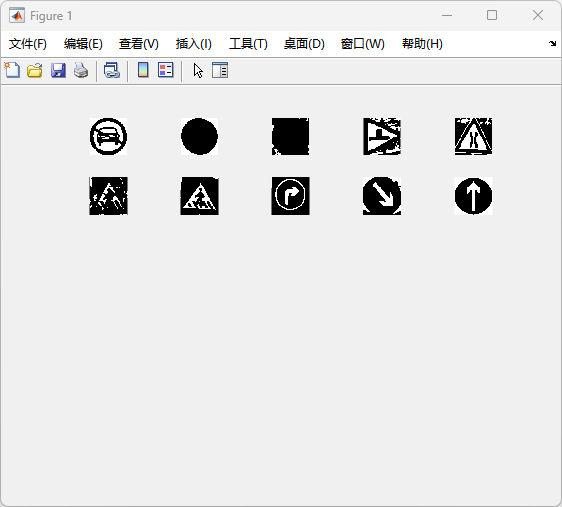Select the no-motor-vehicles sign image
562x507 pixels.
point(108,137)
